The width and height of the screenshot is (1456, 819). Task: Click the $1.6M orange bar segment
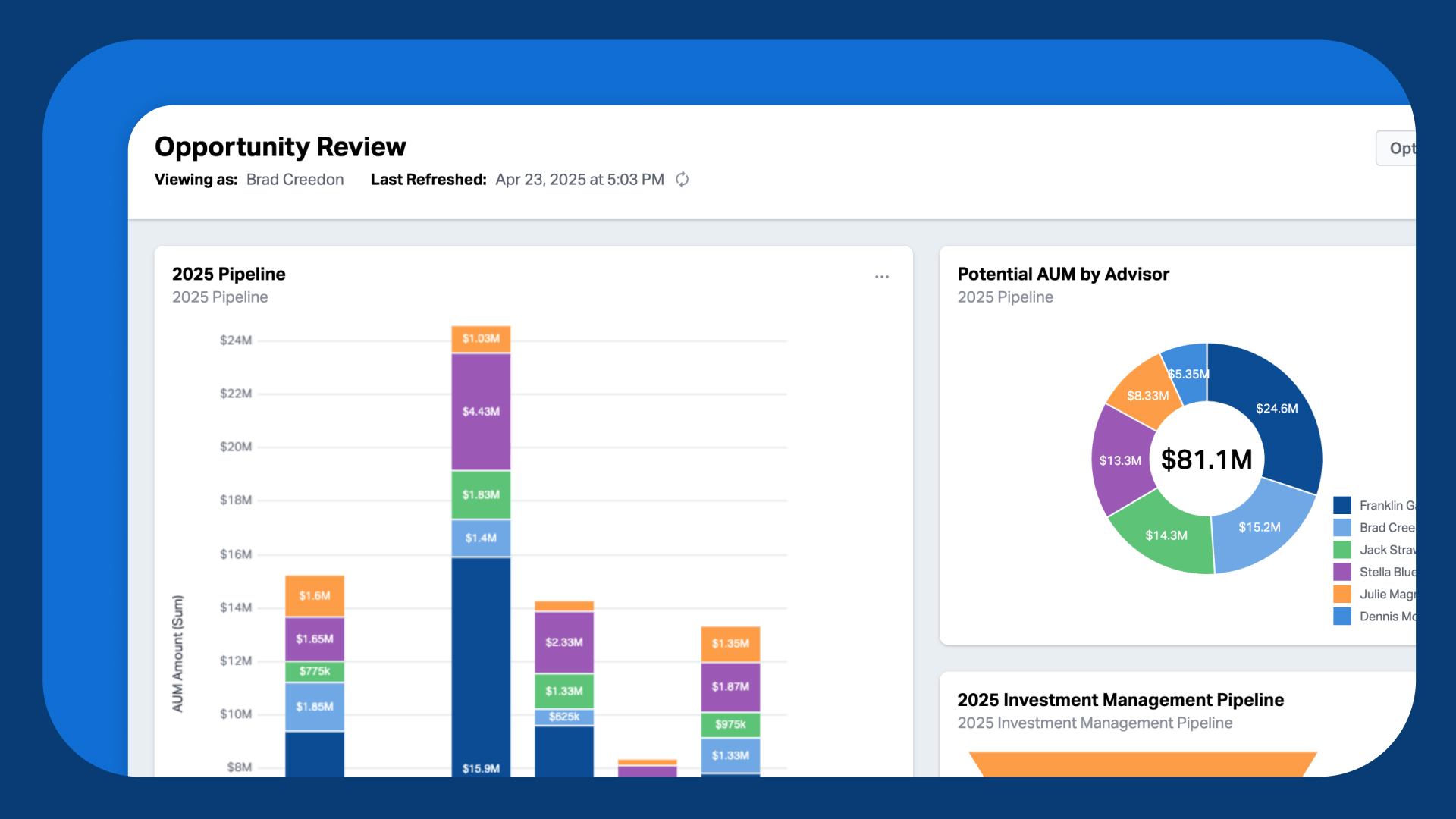314,596
